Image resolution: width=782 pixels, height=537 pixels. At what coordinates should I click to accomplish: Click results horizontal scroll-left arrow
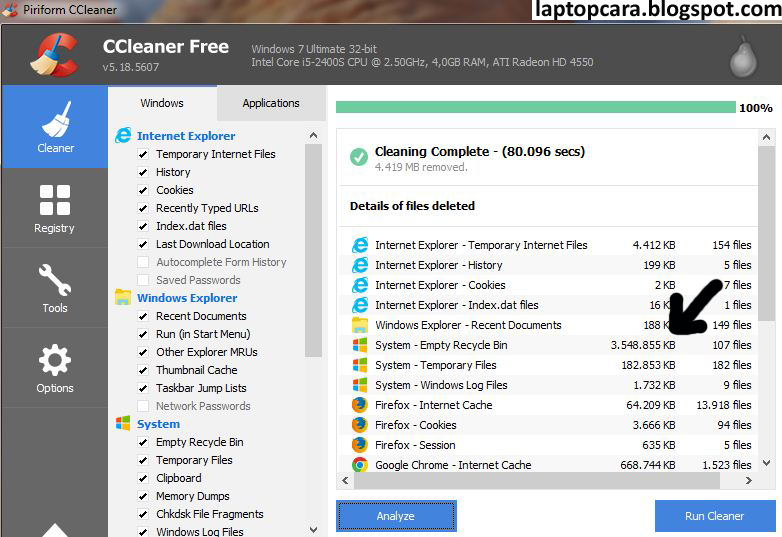click(345, 480)
